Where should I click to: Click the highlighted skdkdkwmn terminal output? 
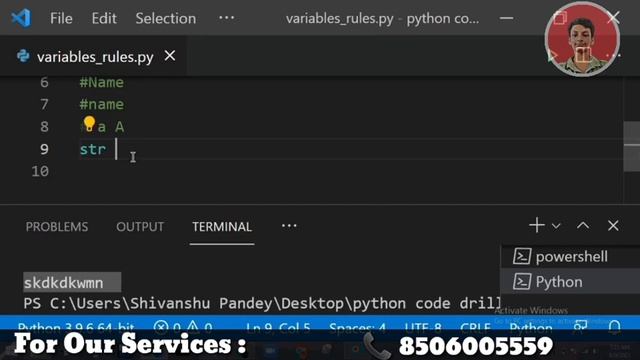[72, 282]
